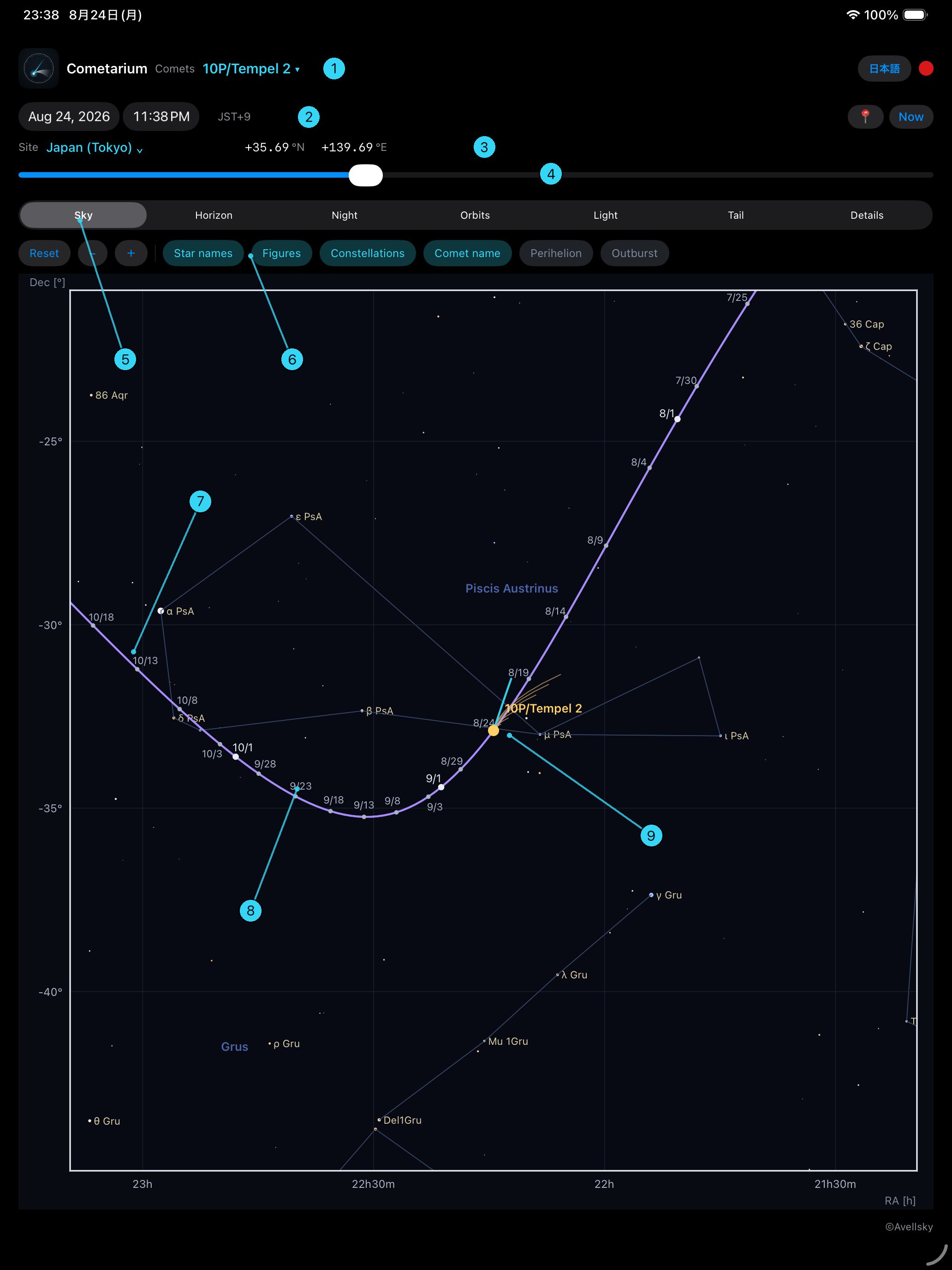Click the Now button
952x1270 pixels.
point(910,117)
